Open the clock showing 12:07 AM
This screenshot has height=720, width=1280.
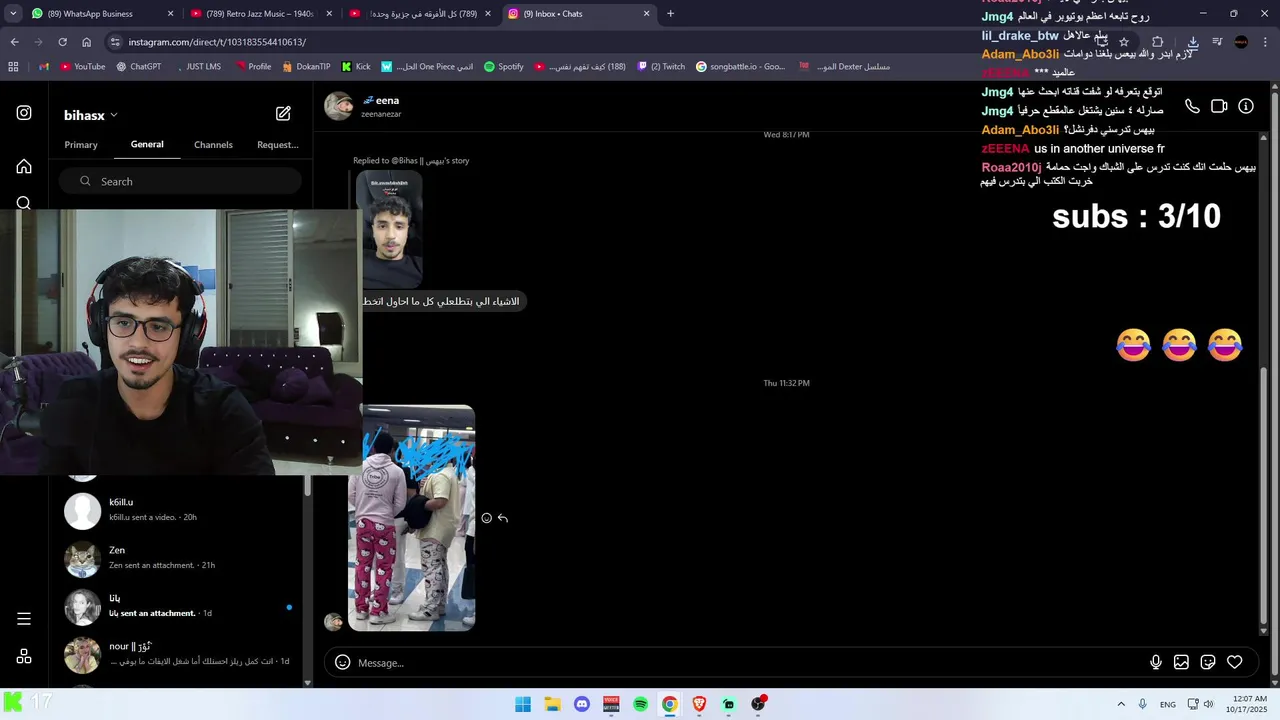coord(1247,704)
